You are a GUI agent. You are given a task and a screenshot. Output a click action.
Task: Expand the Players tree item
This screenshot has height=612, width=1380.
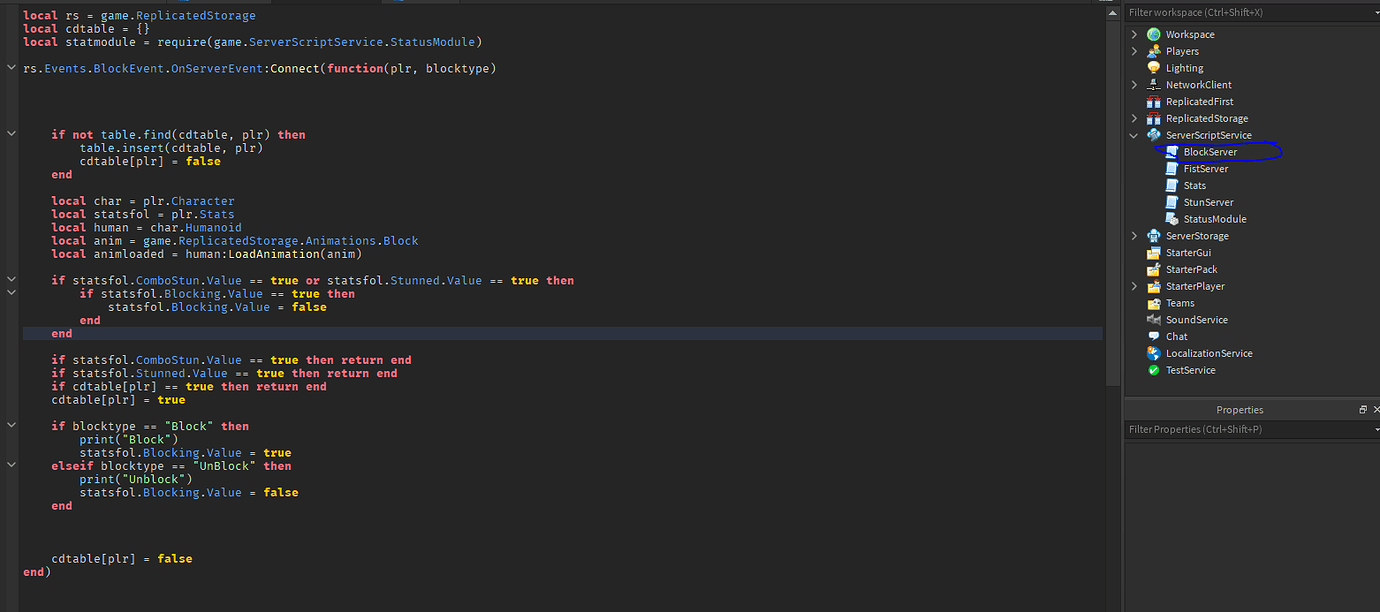(1135, 50)
